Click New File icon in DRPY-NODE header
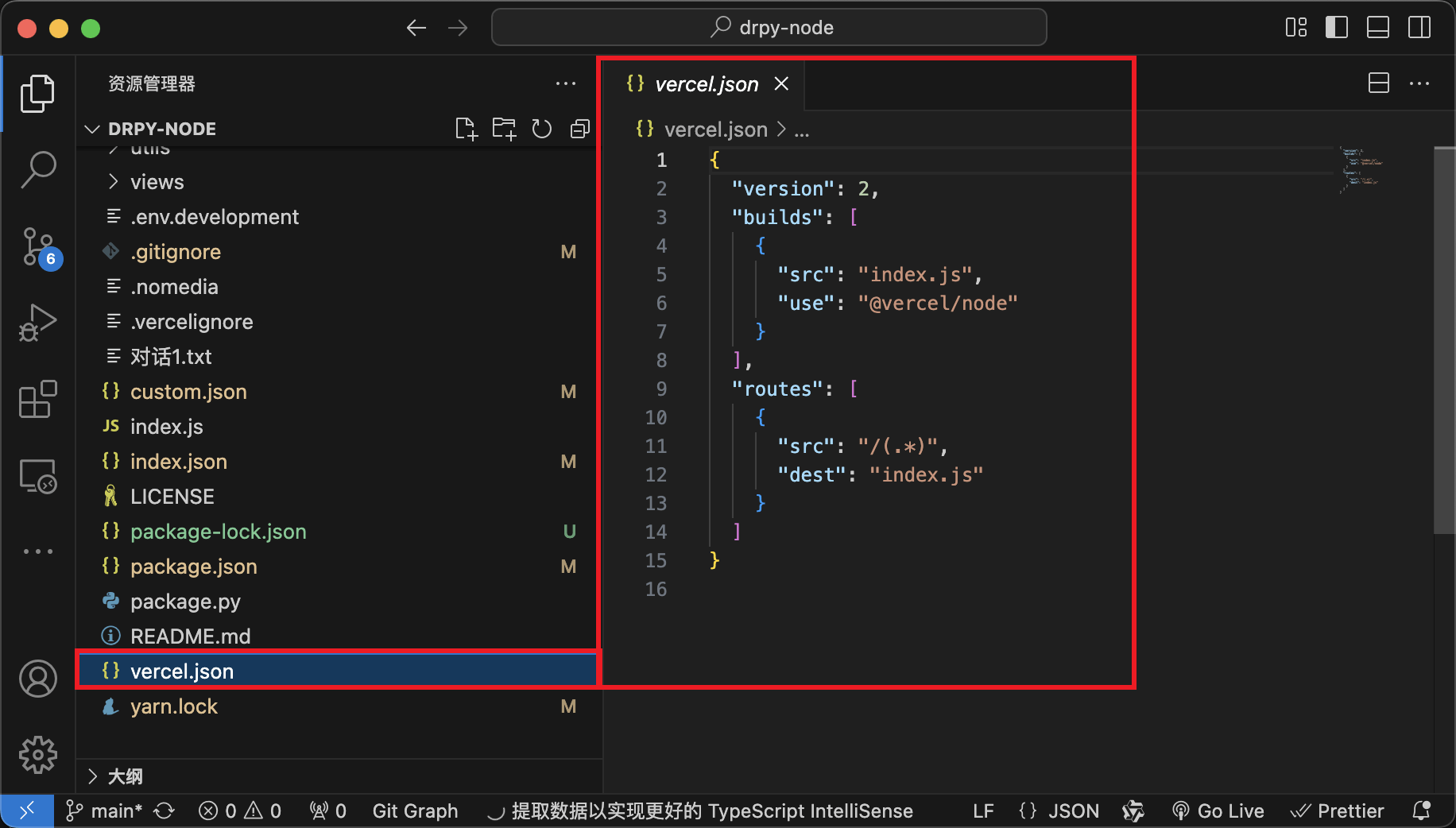This screenshot has height=828, width=1456. [467, 129]
